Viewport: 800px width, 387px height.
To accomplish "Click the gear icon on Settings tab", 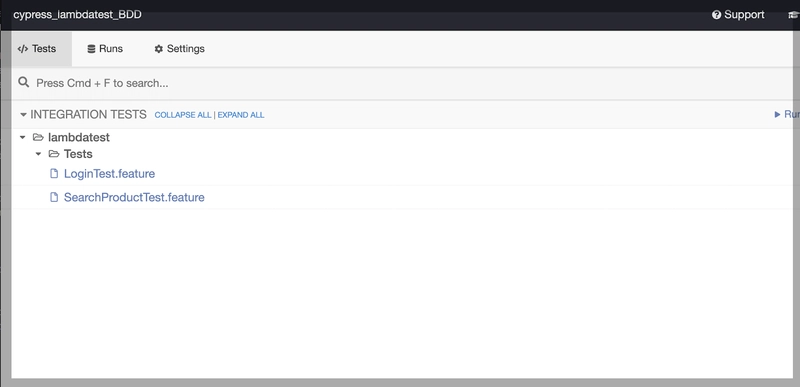I will pos(159,49).
